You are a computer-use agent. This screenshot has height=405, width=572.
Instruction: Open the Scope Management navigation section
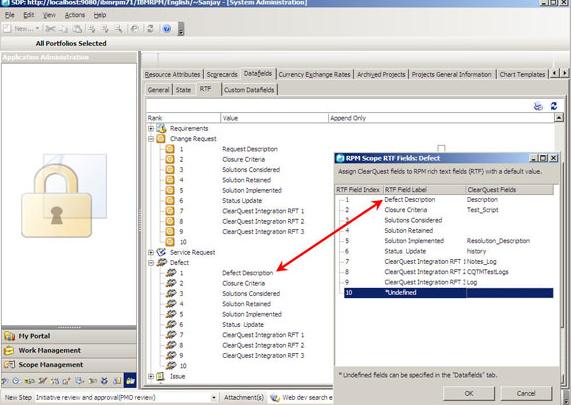(69, 364)
